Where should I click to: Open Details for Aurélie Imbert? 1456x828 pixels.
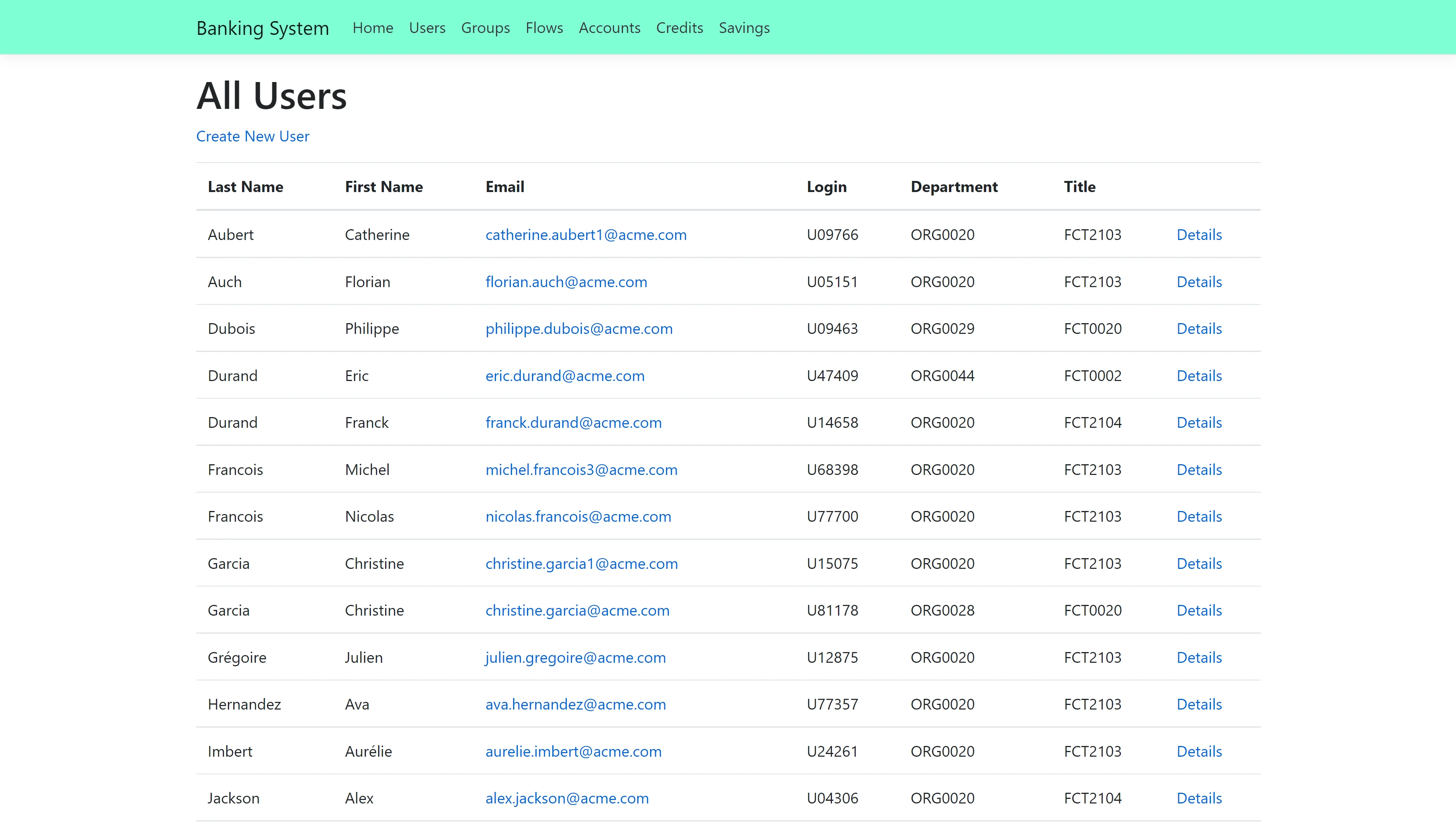pos(1199,751)
